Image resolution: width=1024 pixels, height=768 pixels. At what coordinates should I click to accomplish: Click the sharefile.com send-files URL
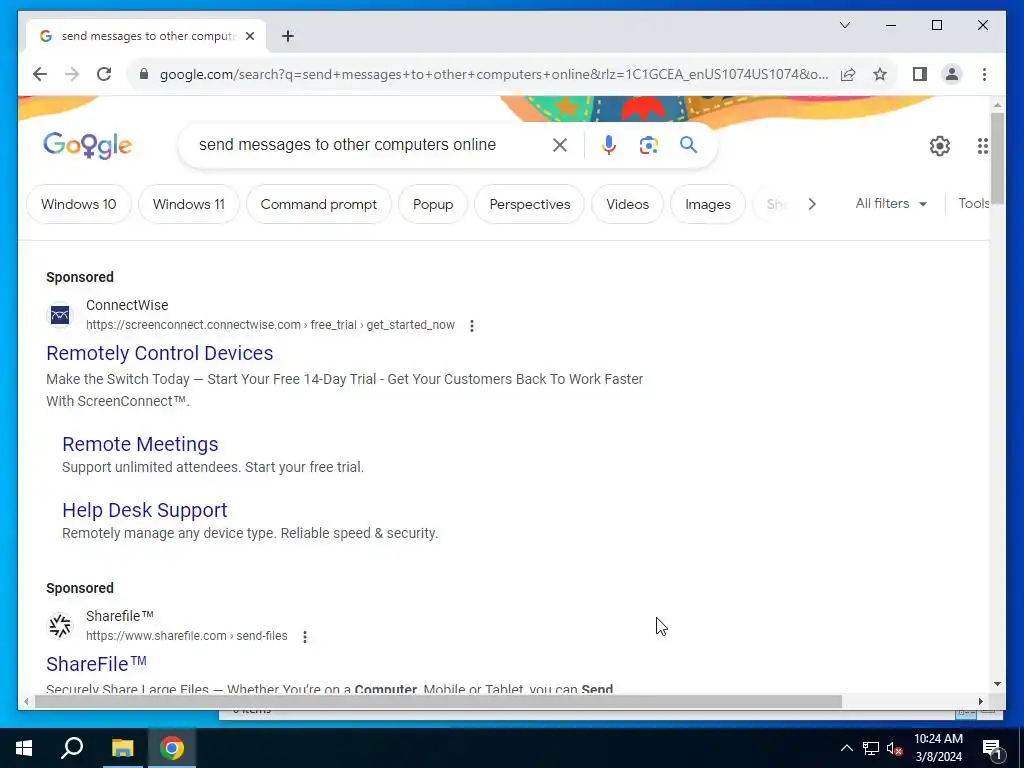coord(187,636)
